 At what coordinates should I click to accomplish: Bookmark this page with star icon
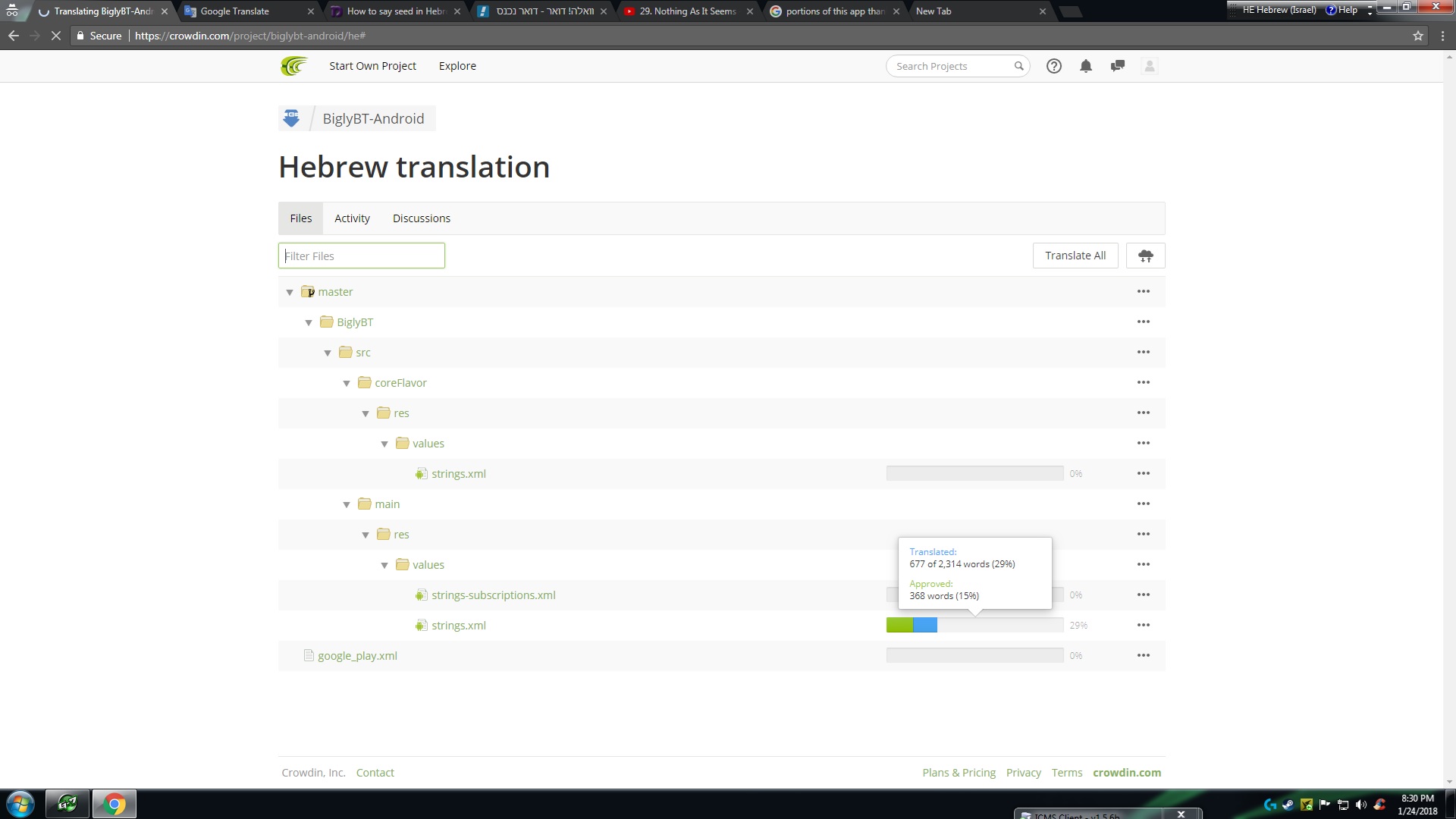pyautogui.click(x=1418, y=36)
